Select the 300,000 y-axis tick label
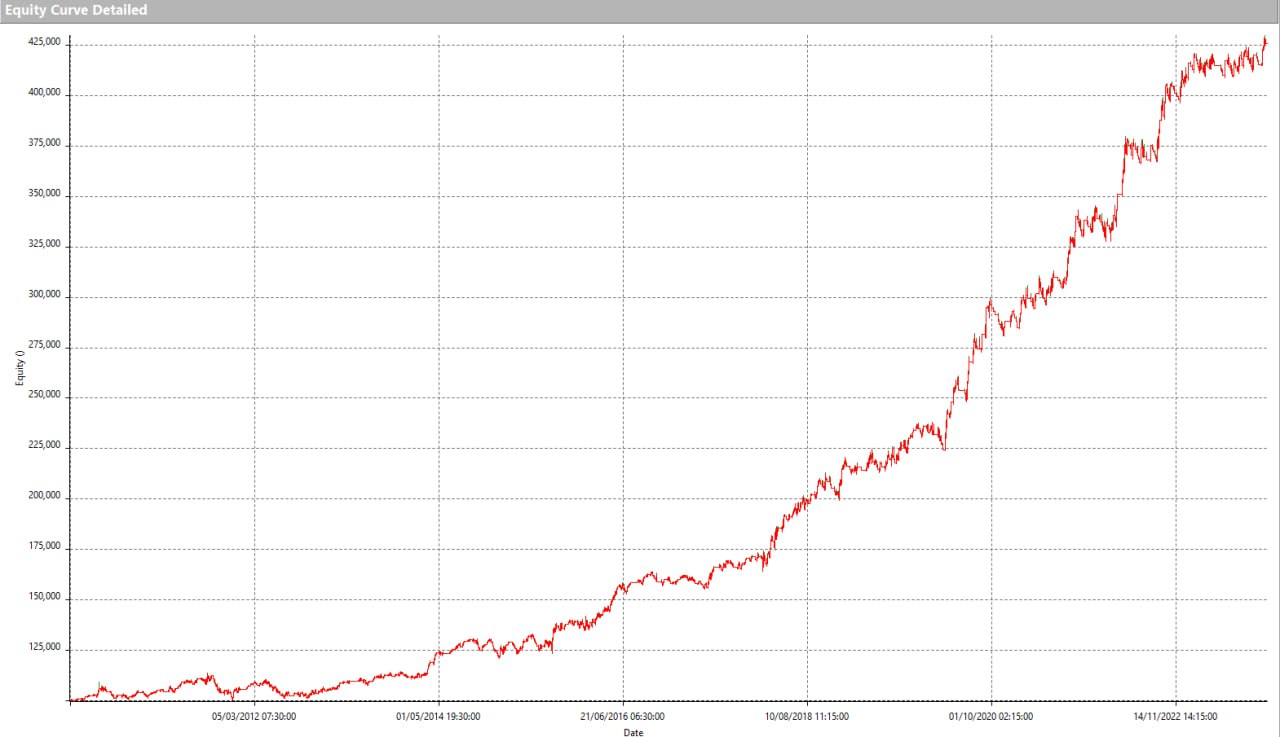 44,295
